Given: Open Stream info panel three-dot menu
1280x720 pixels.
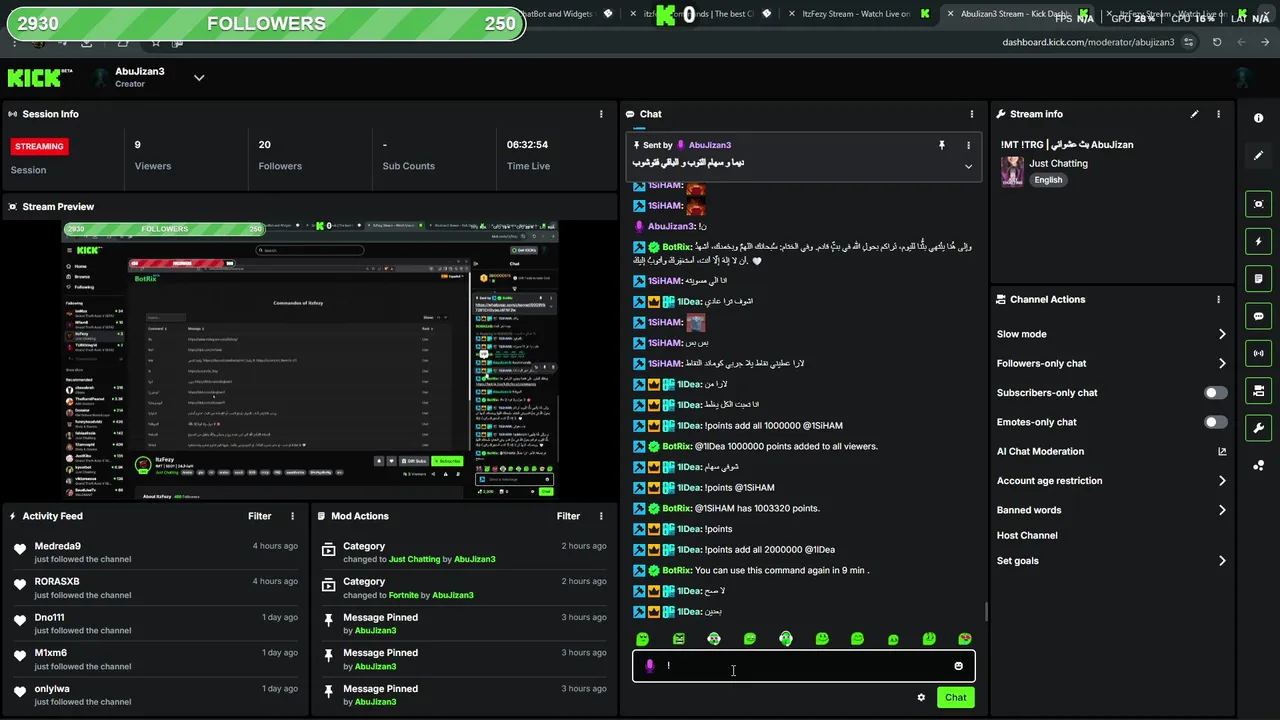Looking at the screenshot, I should pyautogui.click(x=1218, y=114).
